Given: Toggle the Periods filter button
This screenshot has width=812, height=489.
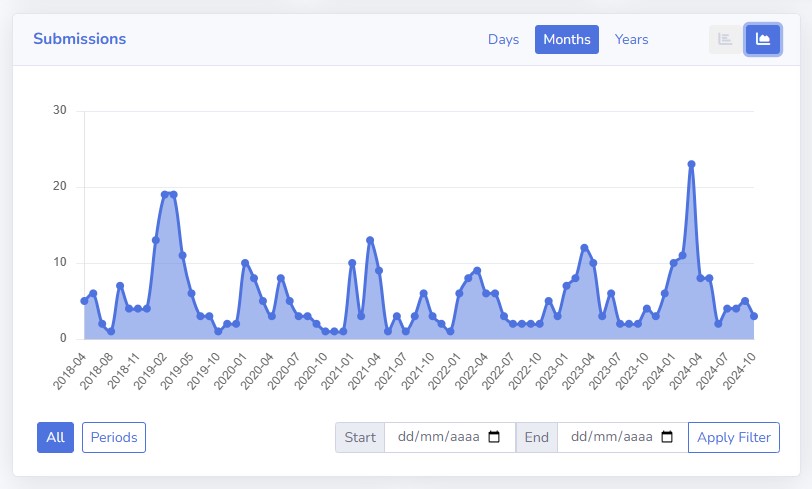Looking at the screenshot, I should pos(114,437).
